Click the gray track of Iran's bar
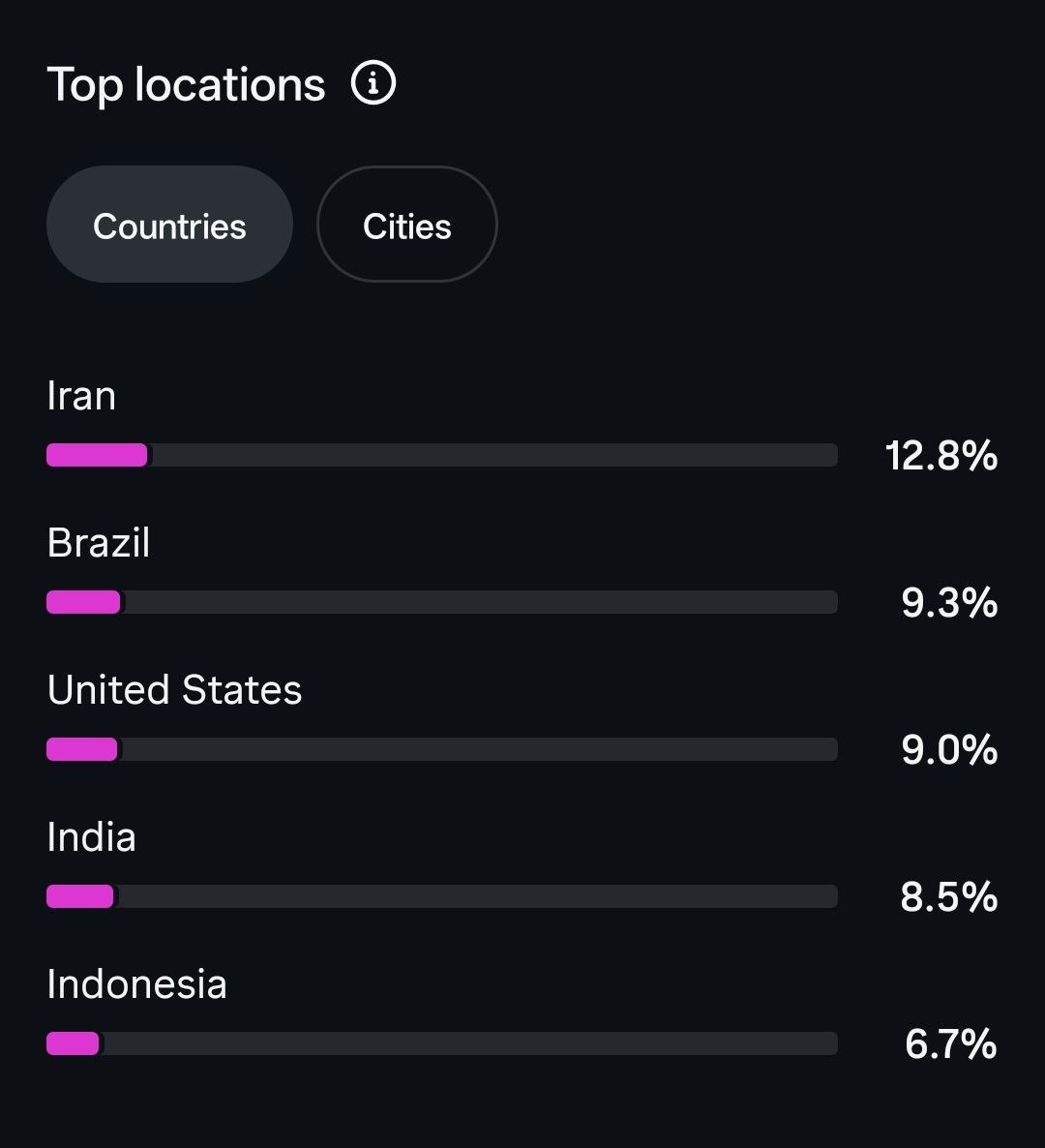Screen dimensions: 1045x1148 coord(493,455)
